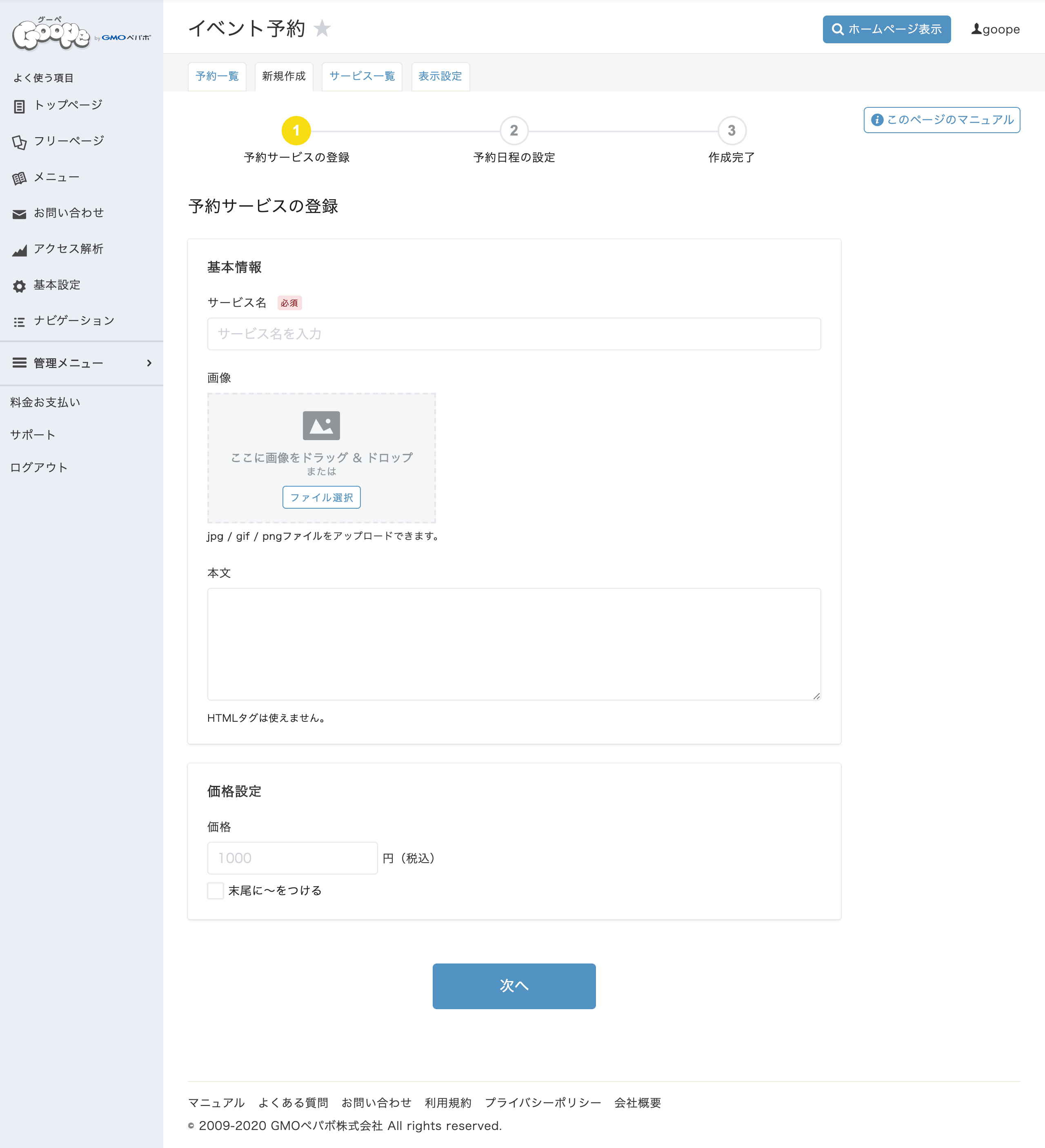Click the image placeholder icon in upload area
1045x1148 pixels.
pyautogui.click(x=321, y=425)
